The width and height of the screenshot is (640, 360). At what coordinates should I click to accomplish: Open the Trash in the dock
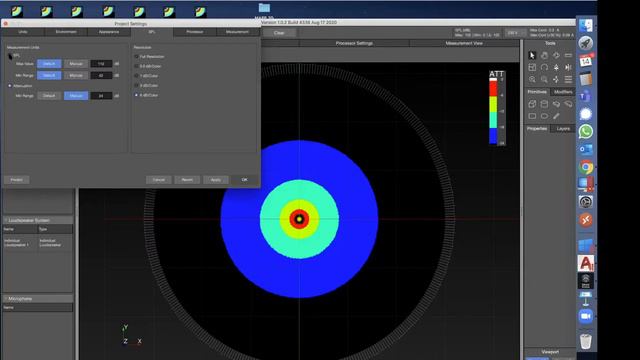[x=586, y=341]
